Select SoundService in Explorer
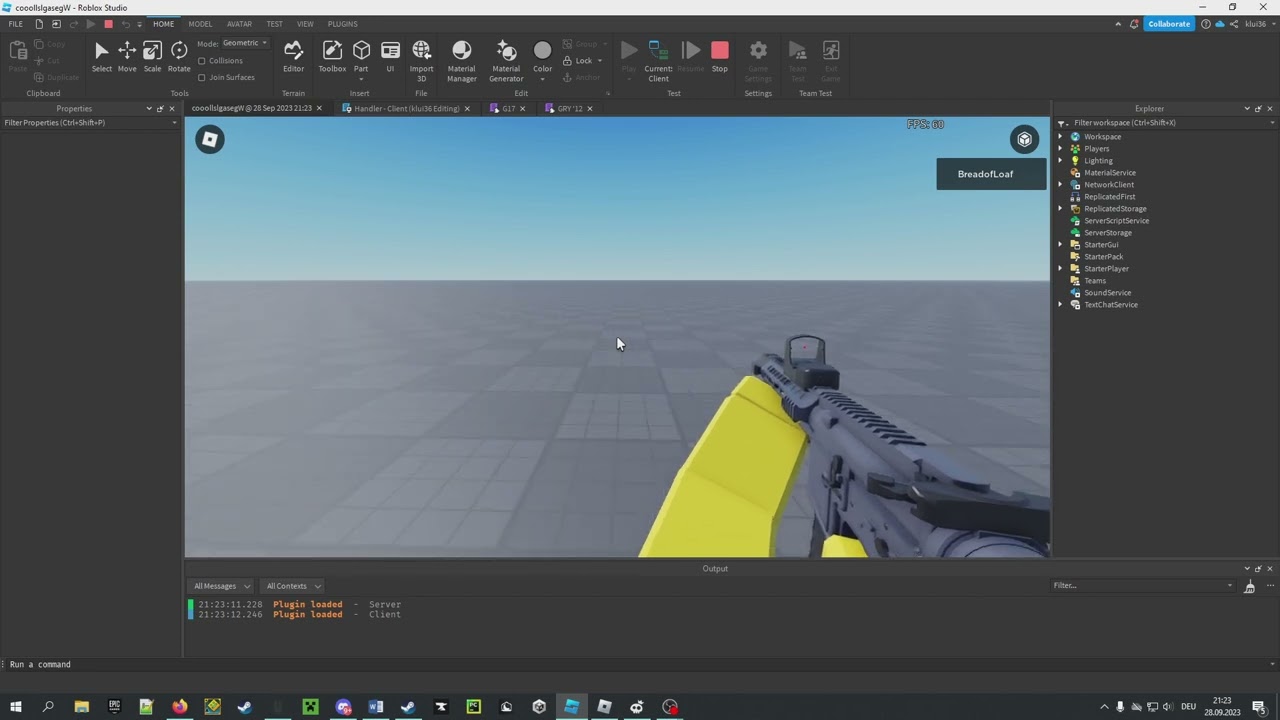The width and height of the screenshot is (1280, 720). (x=1107, y=293)
